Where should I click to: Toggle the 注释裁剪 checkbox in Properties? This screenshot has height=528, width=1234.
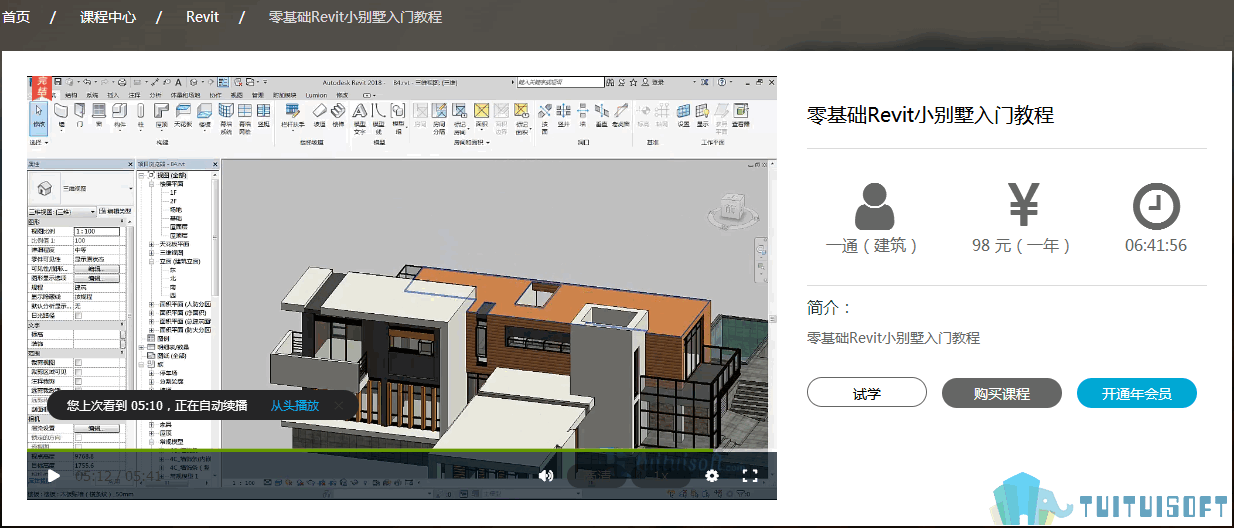click(x=78, y=381)
